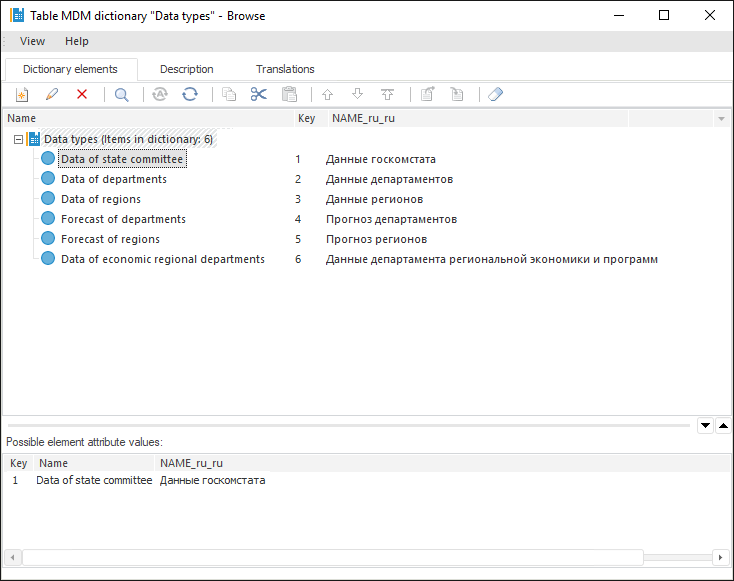
Task: Click the horizontal scrollbar thumb
Action: (x=333, y=557)
